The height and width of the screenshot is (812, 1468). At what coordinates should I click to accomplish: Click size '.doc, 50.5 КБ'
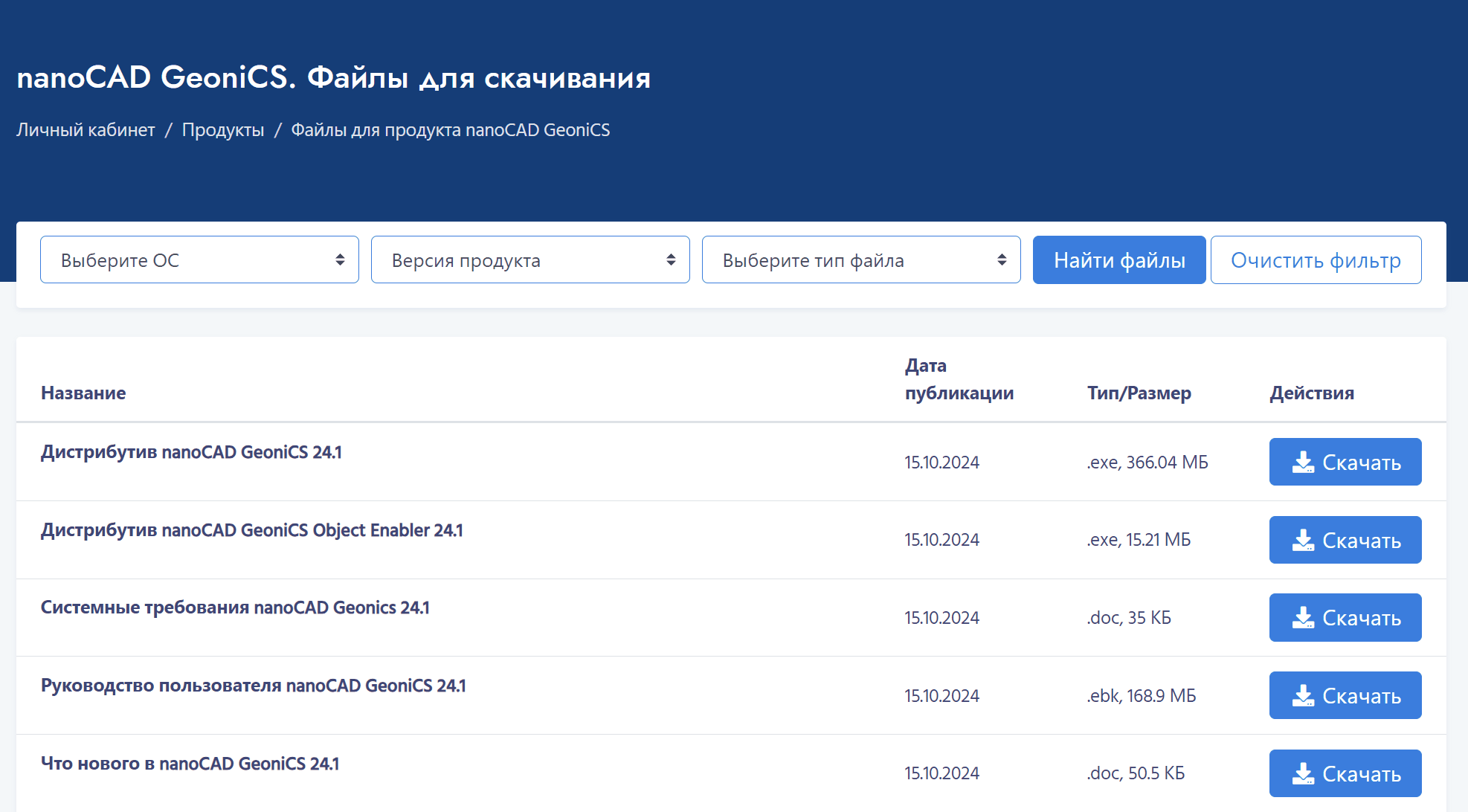click(1136, 773)
